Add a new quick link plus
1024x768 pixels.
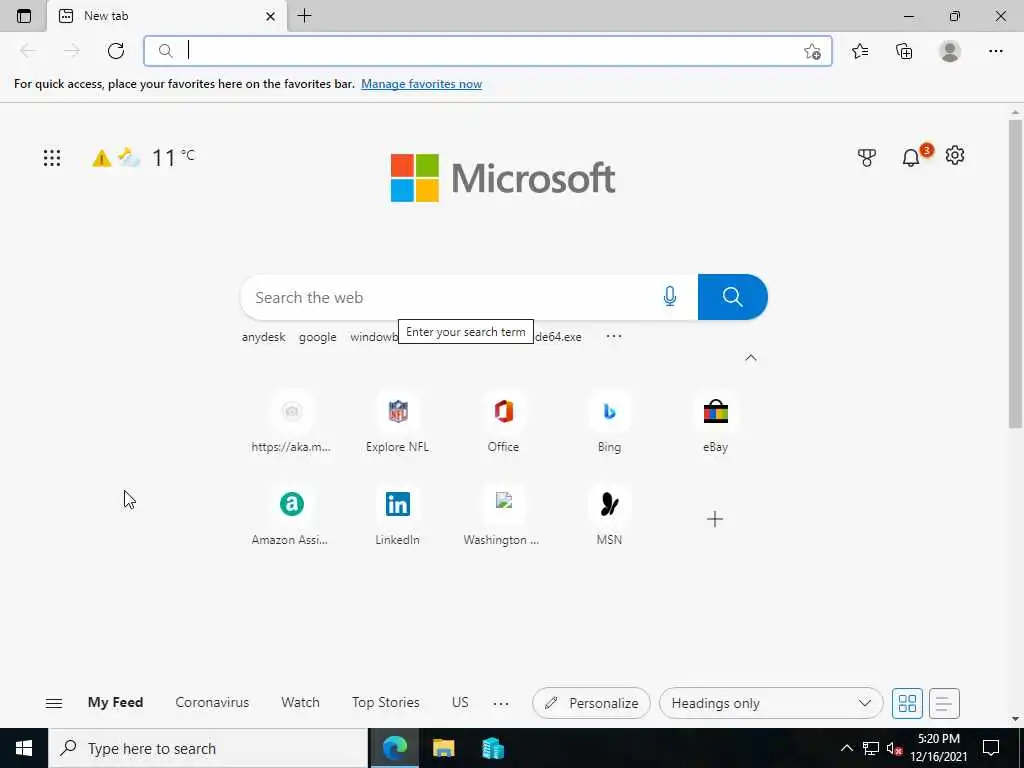[715, 519]
